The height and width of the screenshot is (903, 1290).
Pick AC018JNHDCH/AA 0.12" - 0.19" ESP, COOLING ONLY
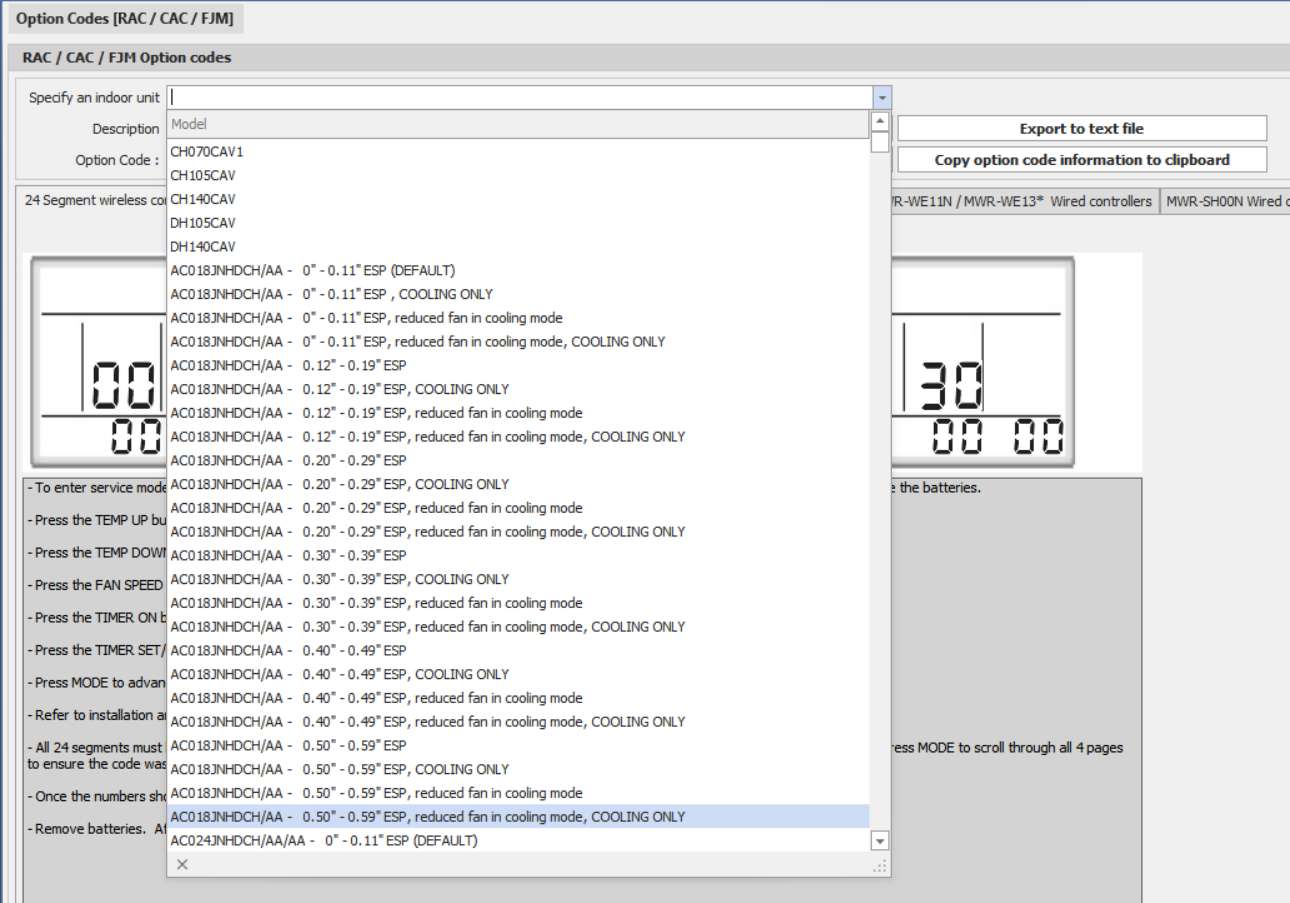pos(340,390)
